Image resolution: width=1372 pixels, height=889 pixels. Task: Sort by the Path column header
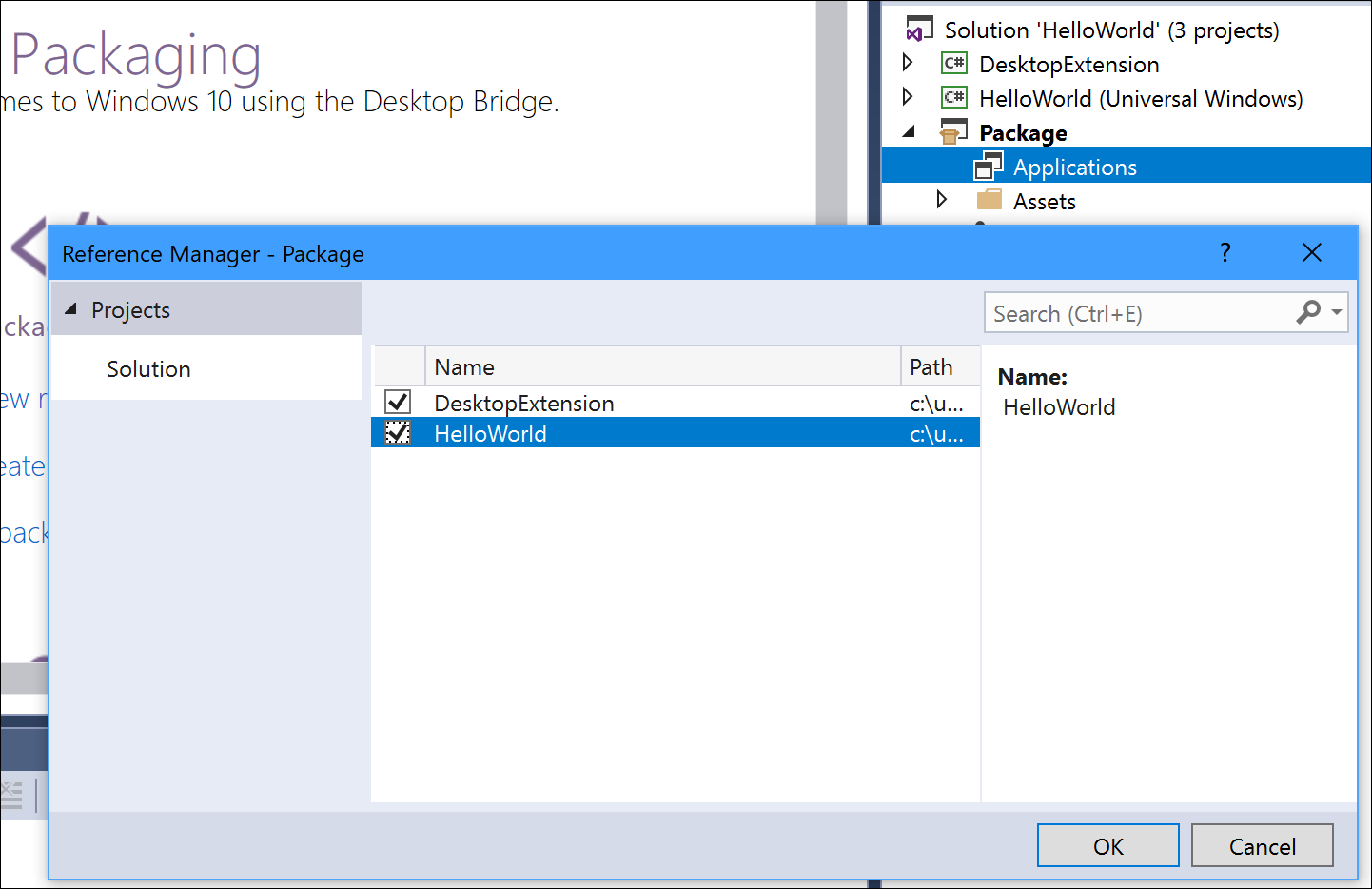[x=940, y=366]
